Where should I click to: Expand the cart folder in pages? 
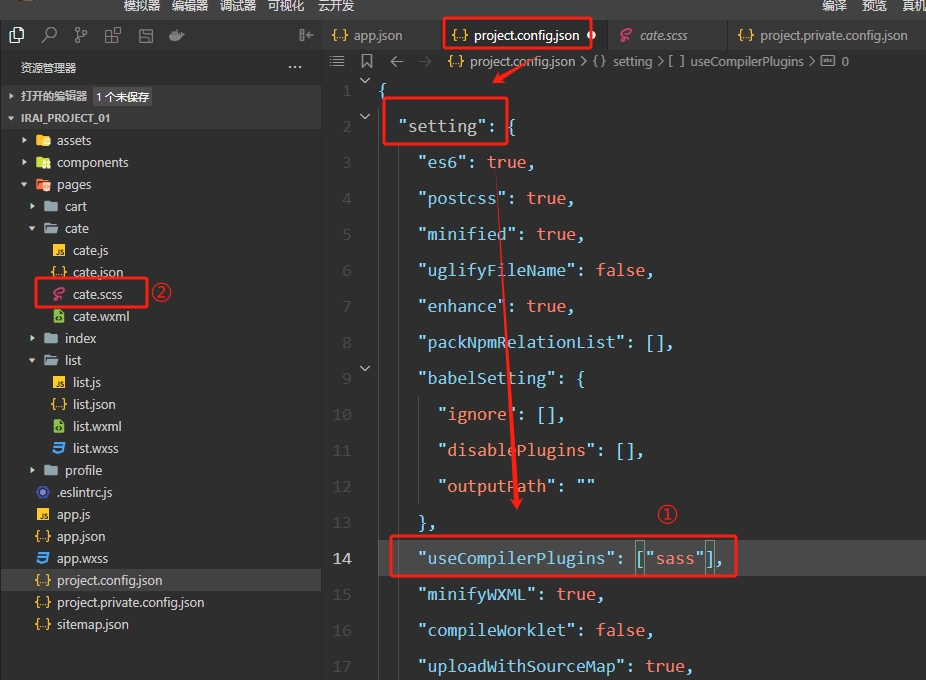(75, 207)
